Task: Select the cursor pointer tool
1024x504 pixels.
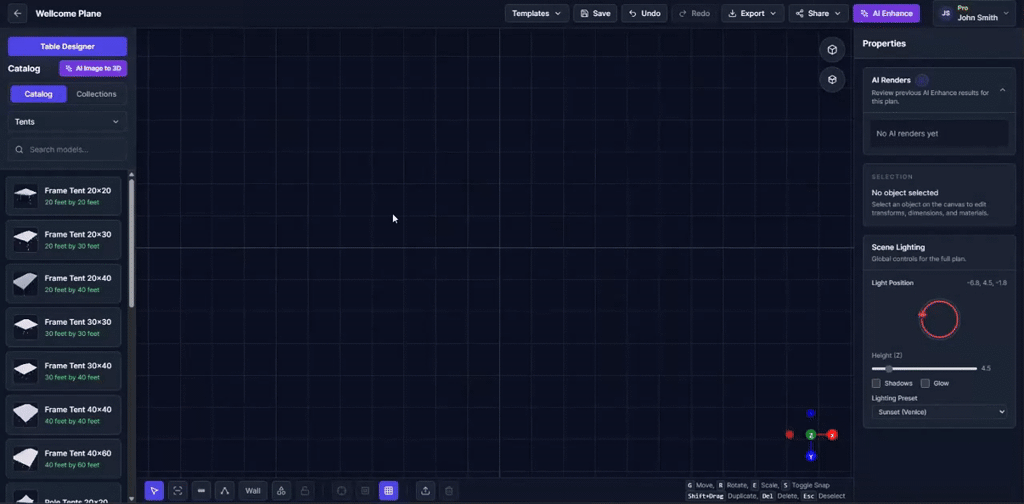Action: [154, 491]
